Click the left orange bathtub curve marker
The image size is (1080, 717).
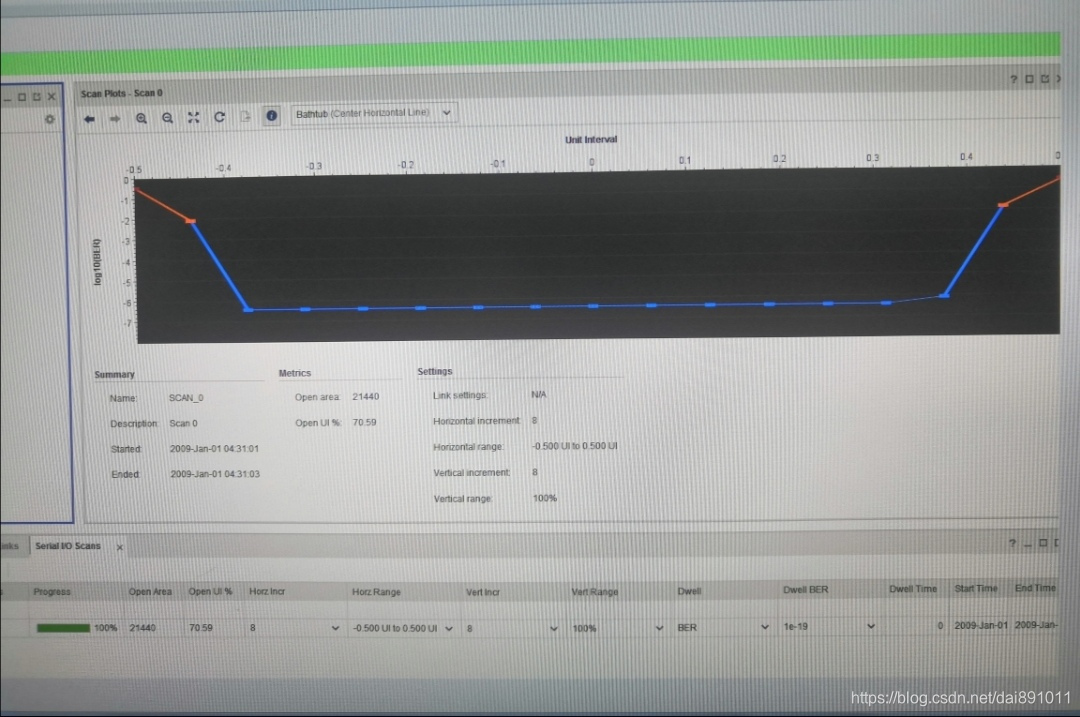[x=191, y=221]
